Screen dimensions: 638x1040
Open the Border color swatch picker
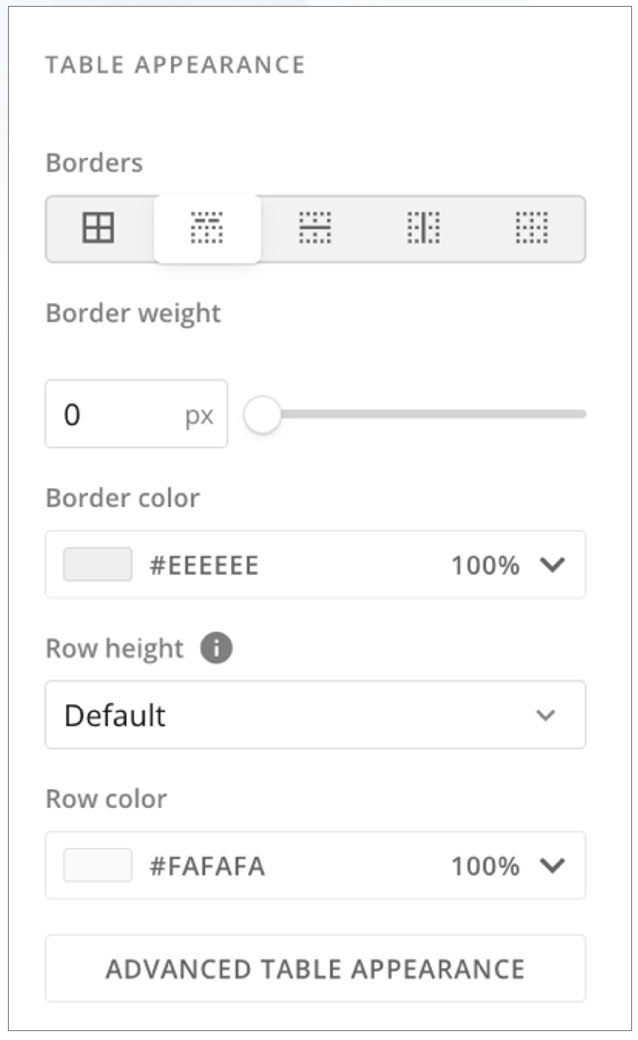98,565
